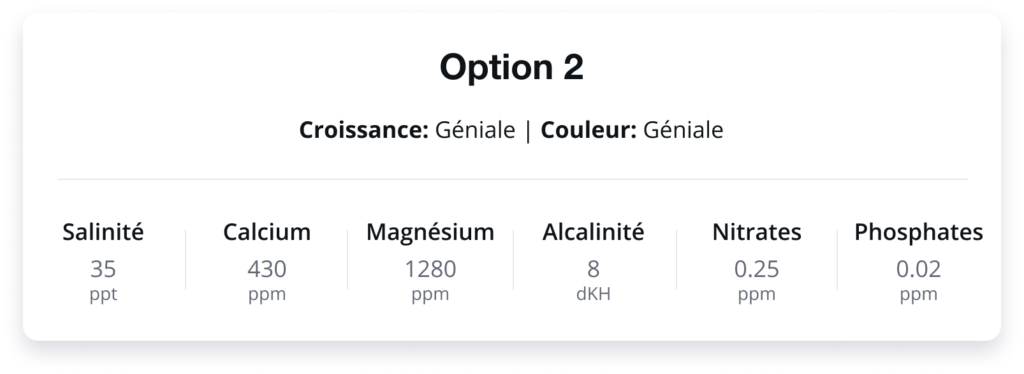Click the alkalinity value 8
The image size is (1024, 374).
pyautogui.click(x=593, y=269)
